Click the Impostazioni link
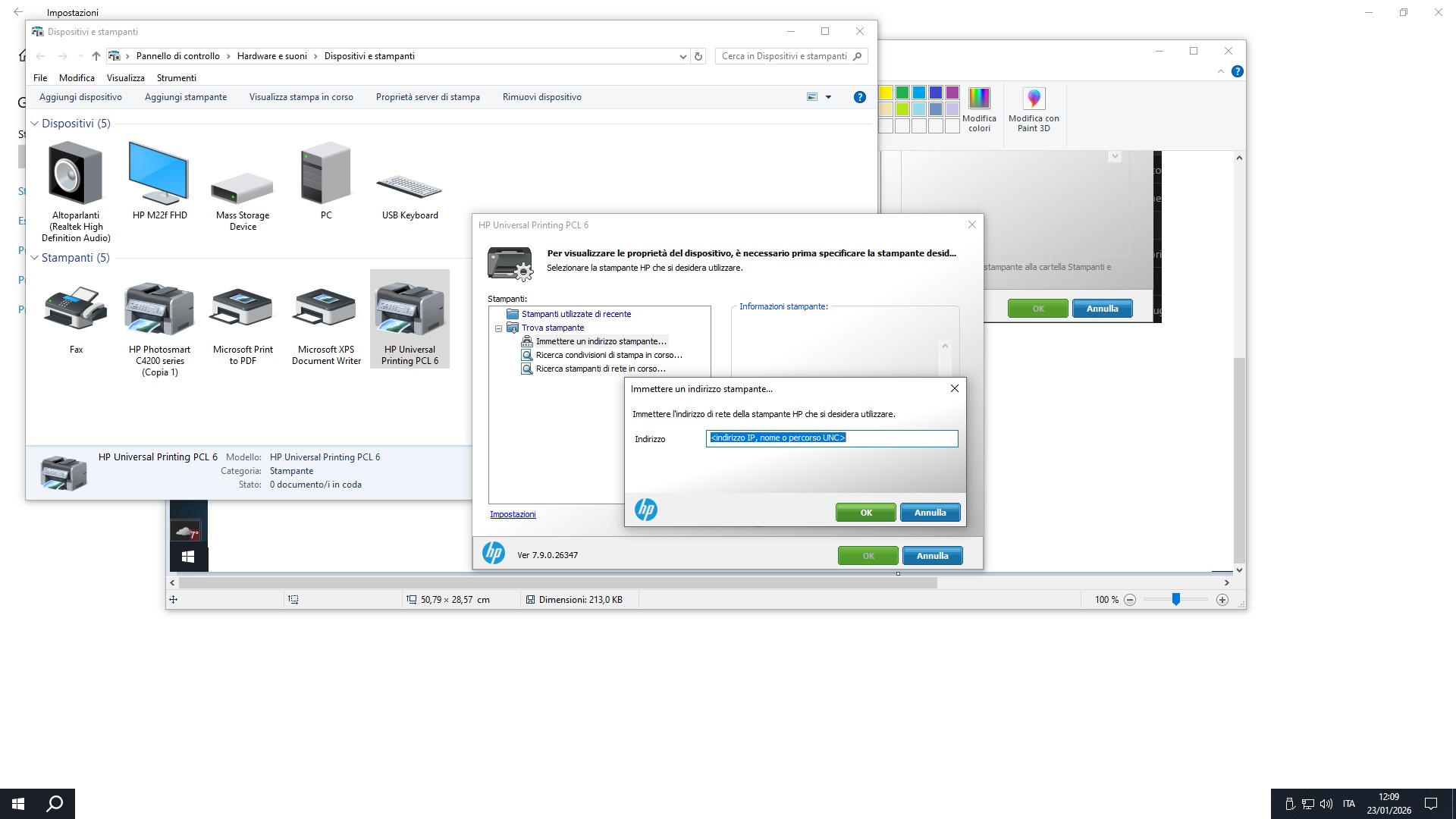 (x=513, y=514)
